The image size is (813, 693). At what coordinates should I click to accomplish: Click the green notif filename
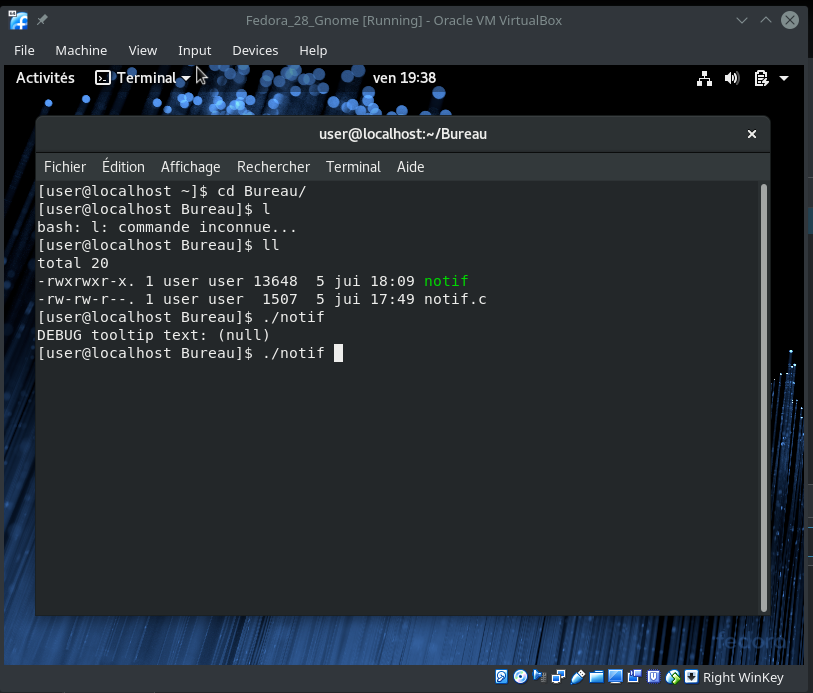[446, 281]
